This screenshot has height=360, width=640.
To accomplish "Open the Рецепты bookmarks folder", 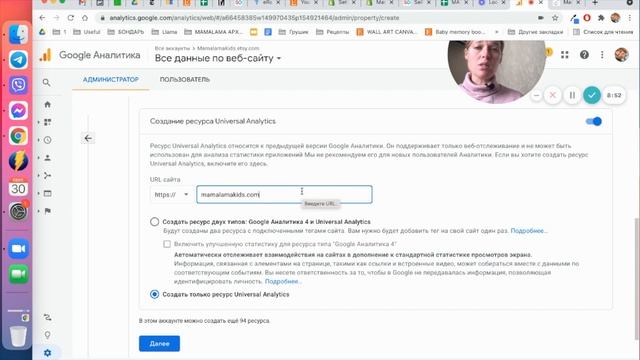I will [332, 32].
